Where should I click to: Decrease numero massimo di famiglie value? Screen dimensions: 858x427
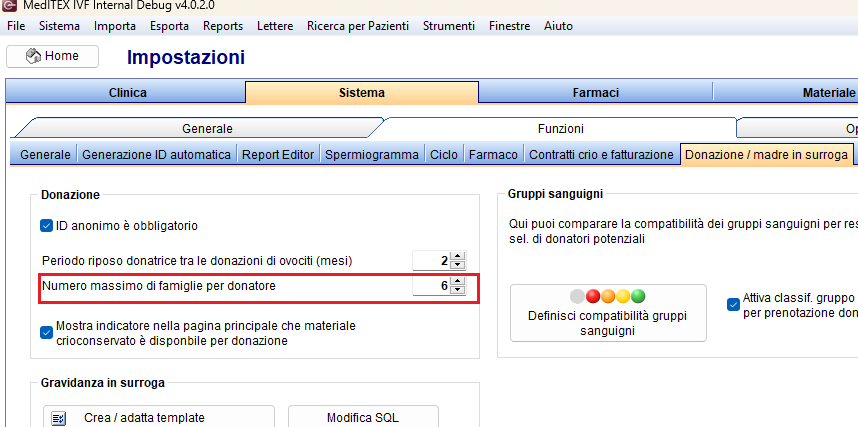pyautogui.click(x=458, y=290)
